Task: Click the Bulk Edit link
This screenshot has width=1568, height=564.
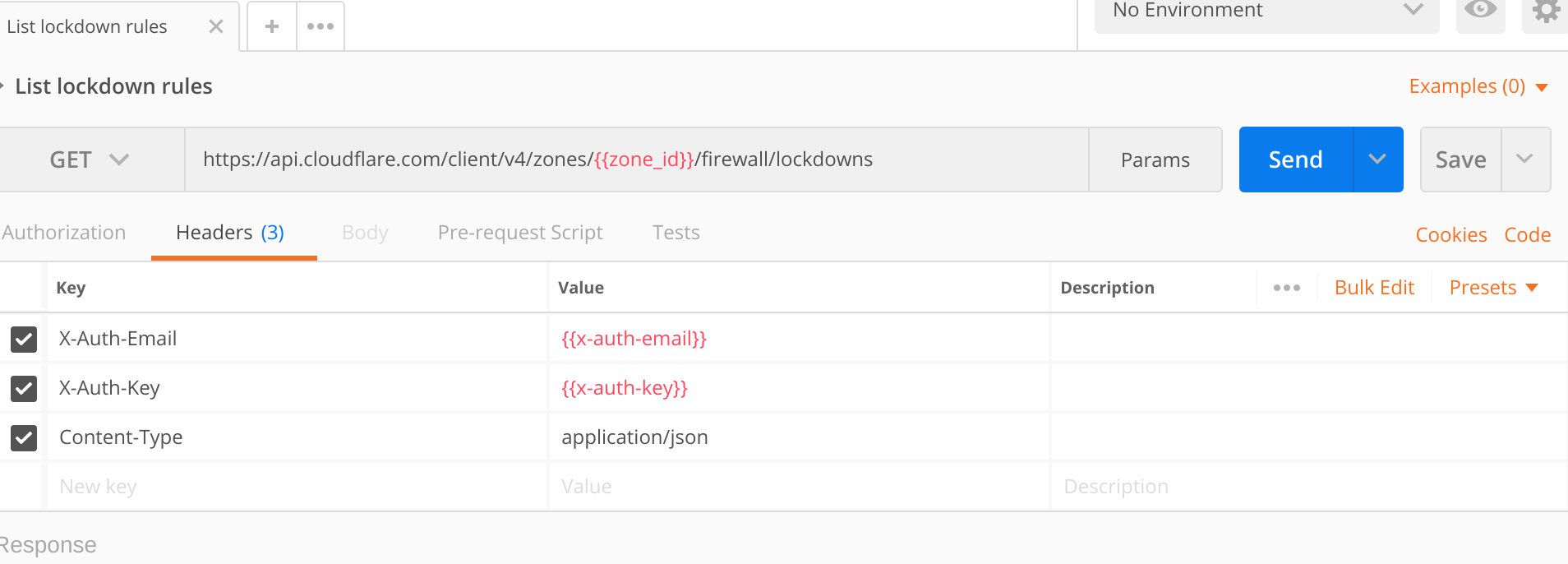Action: tap(1374, 288)
